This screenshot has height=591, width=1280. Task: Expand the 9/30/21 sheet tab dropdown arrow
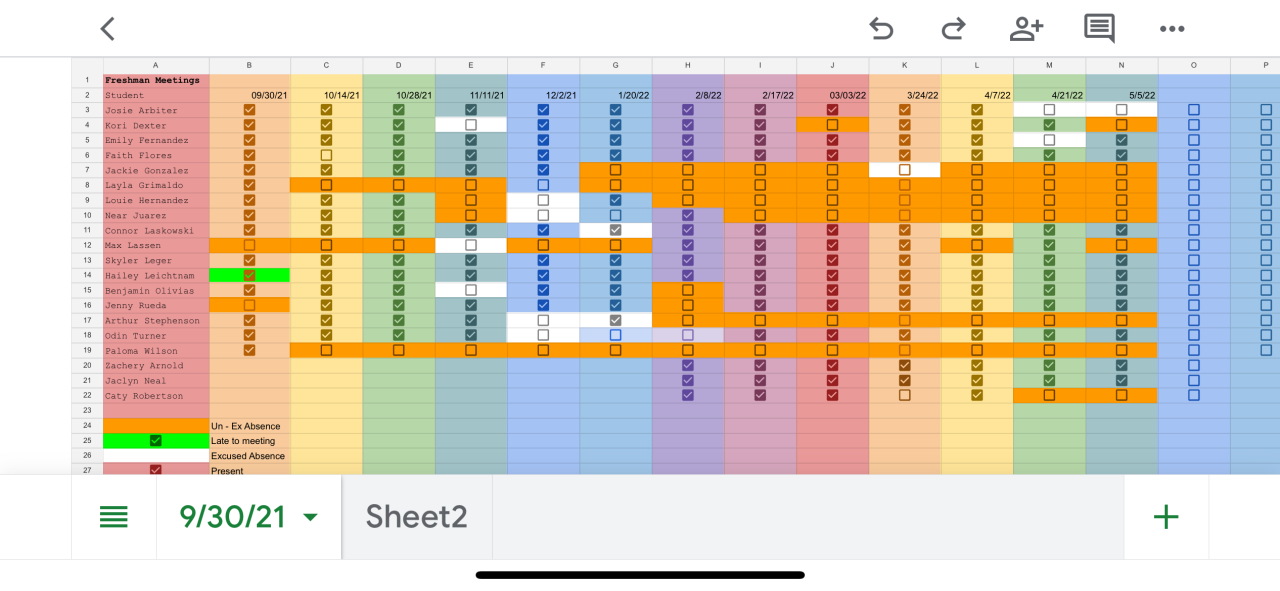point(310,517)
